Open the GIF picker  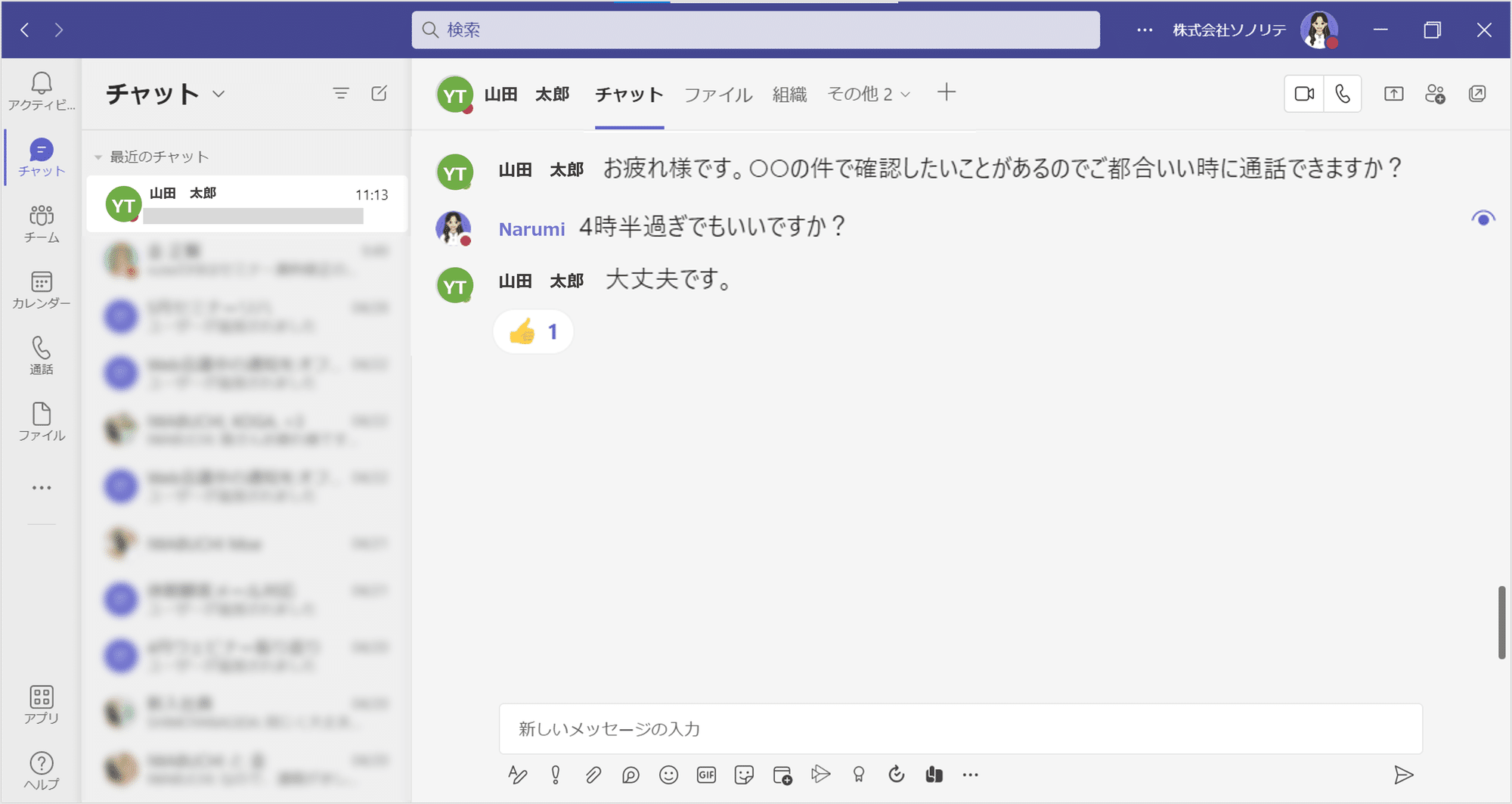click(706, 775)
